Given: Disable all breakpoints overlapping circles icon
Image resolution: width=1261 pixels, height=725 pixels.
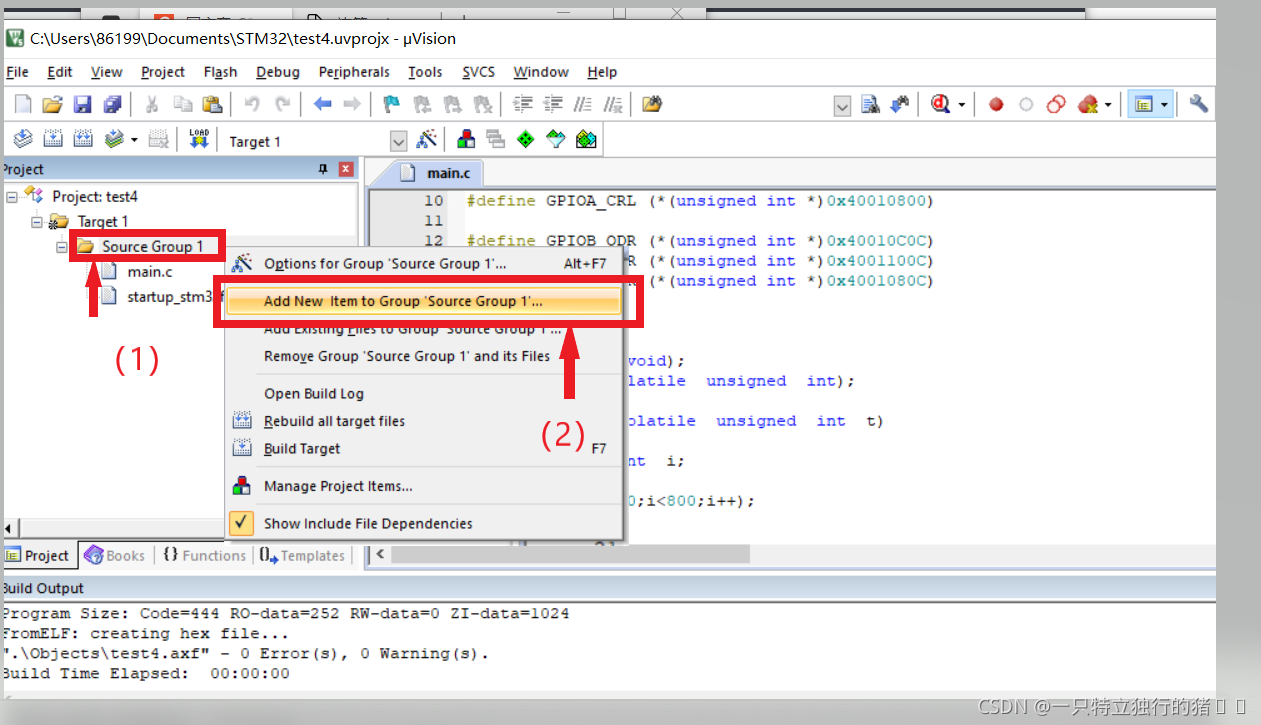Looking at the screenshot, I should 1056,104.
